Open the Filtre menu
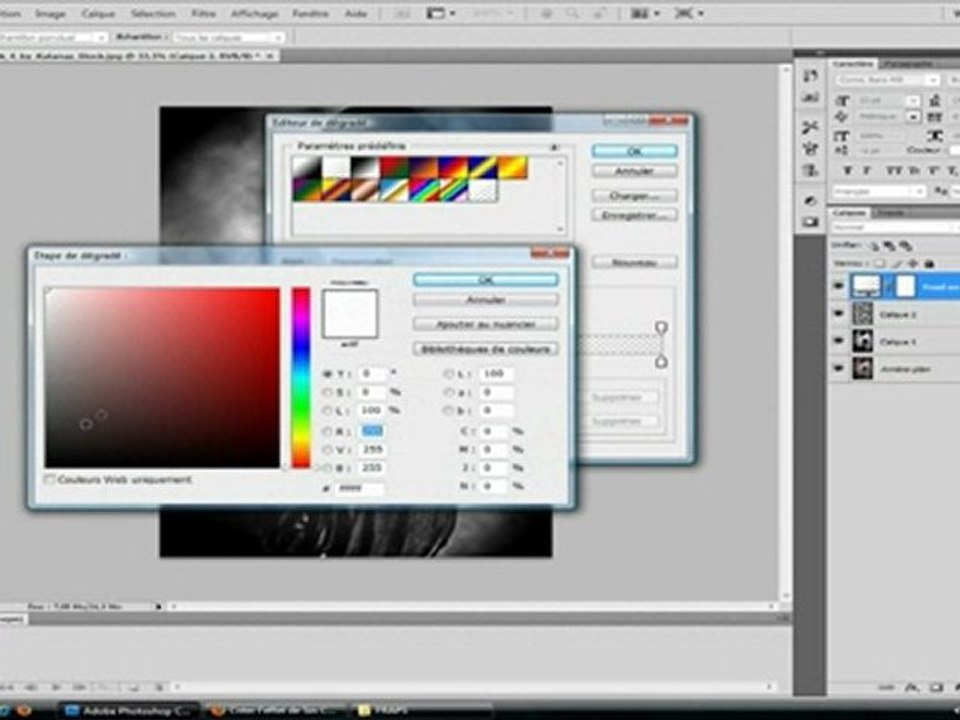960x720 pixels. click(204, 13)
